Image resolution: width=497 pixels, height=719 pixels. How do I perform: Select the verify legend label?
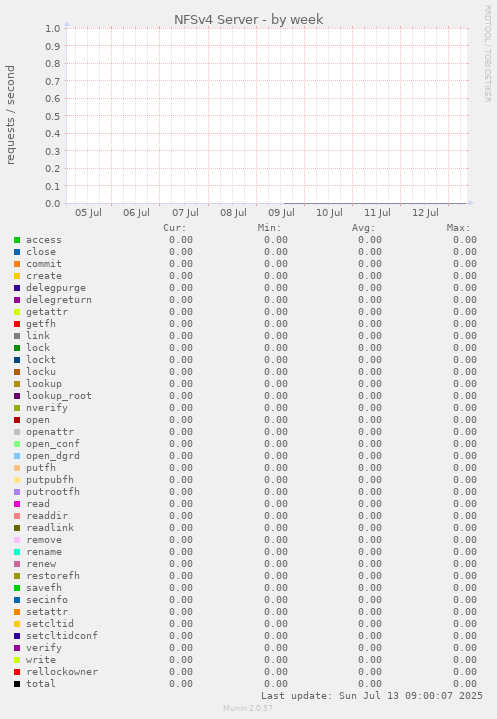click(x=44, y=648)
